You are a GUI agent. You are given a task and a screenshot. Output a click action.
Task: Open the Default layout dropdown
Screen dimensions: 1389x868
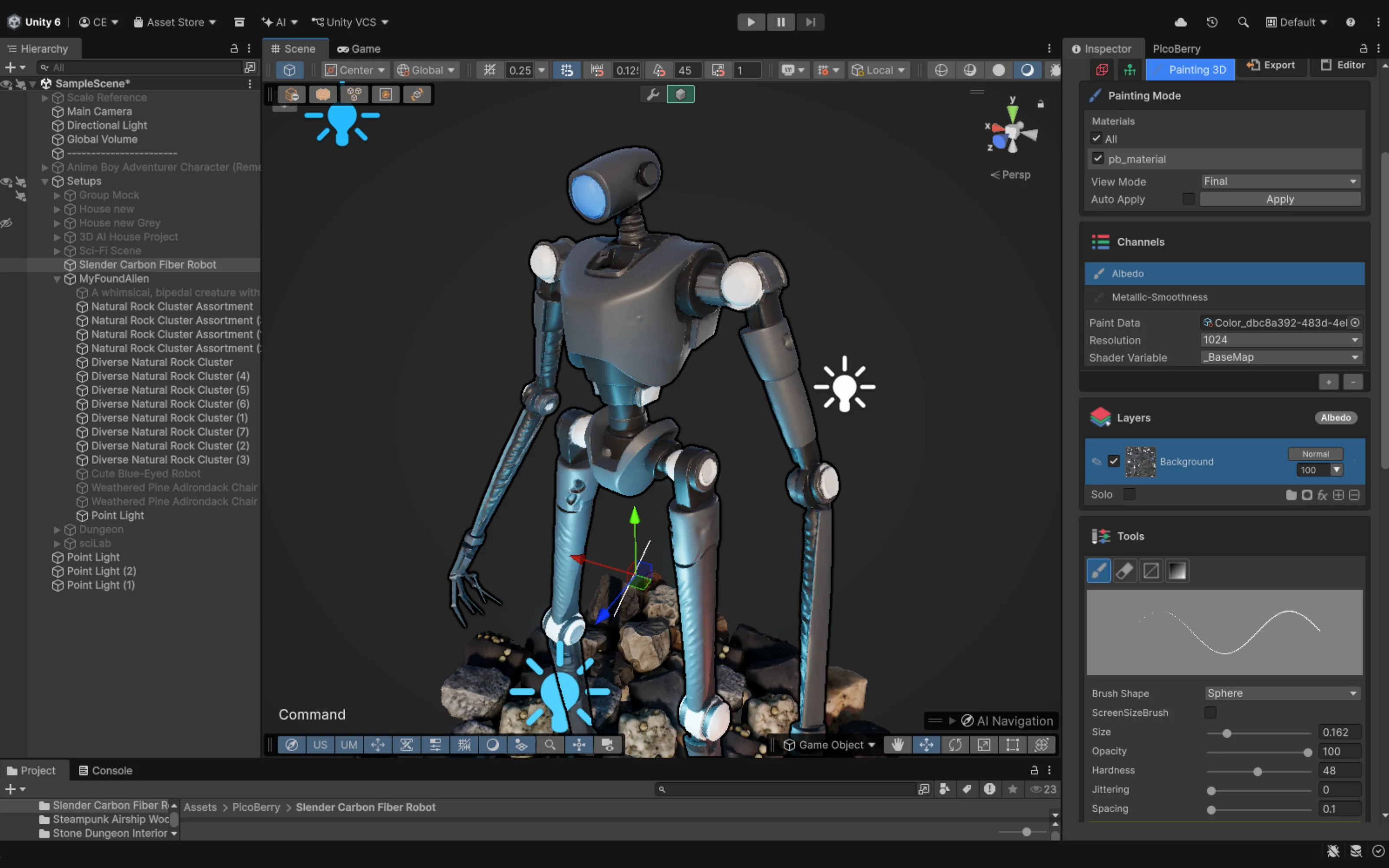point(1297,22)
